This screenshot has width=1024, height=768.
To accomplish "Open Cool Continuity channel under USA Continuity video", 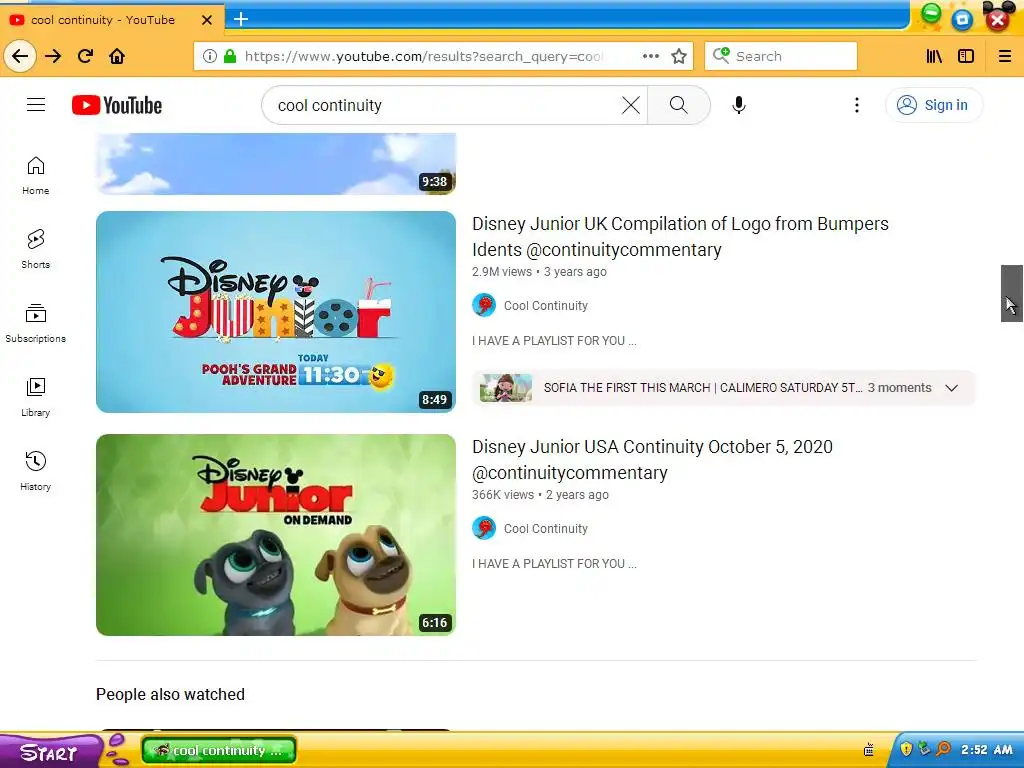I will 546,529.
